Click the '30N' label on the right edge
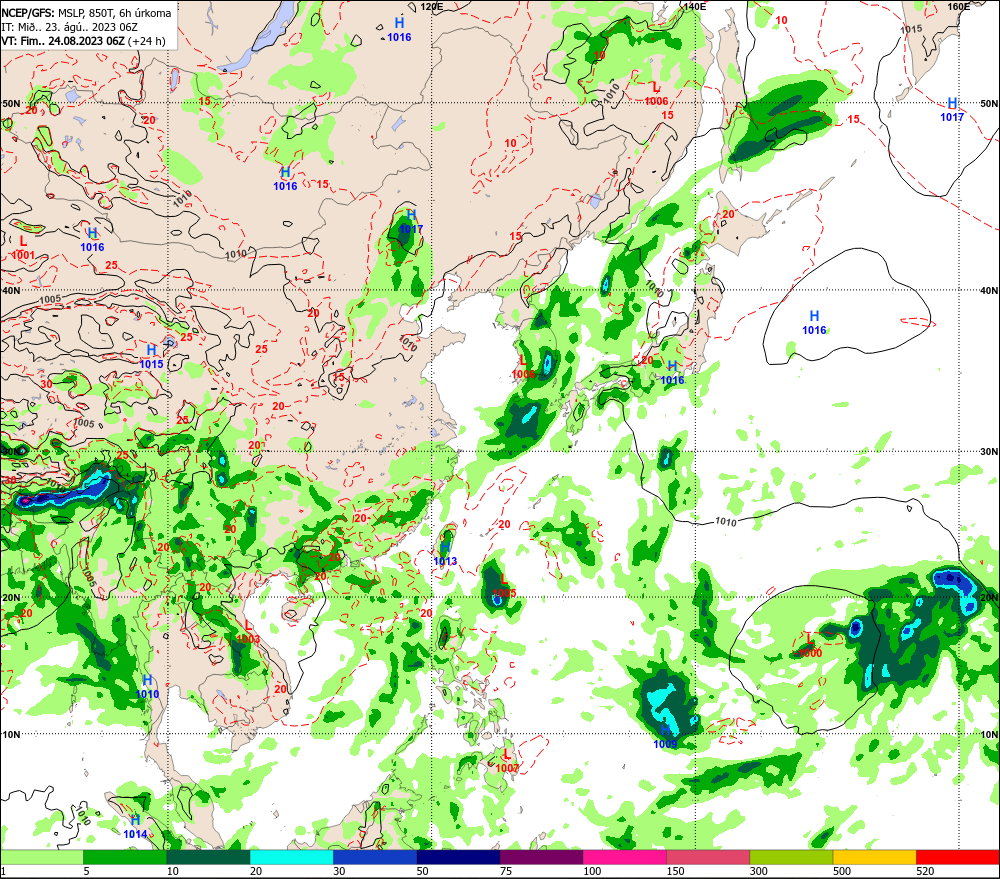Image resolution: width=1000 pixels, height=879 pixels. (989, 452)
